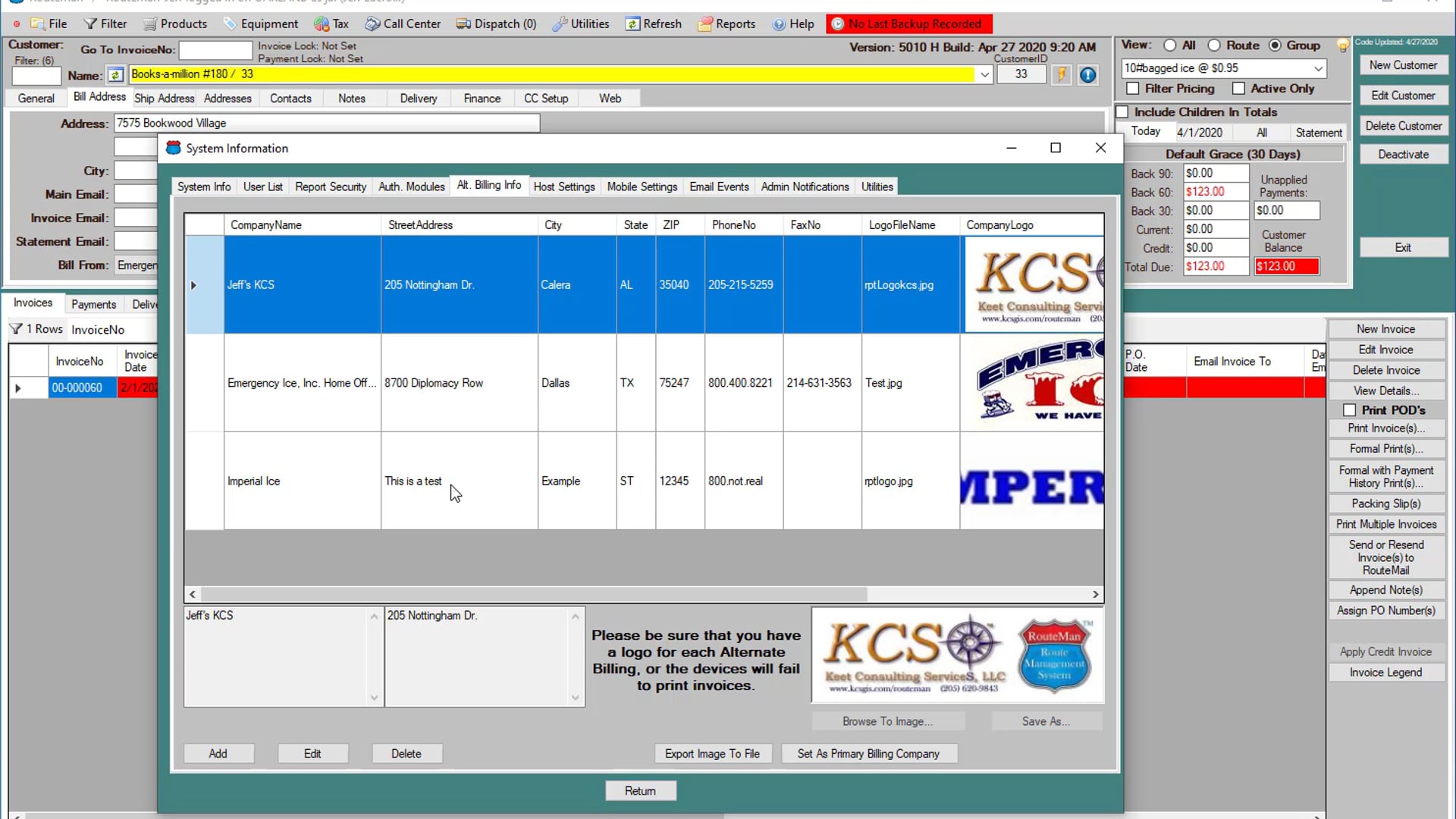This screenshot has width=1456, height=819.
Task: Open the Tax toolbar item
Action: [x=331, y=24]
